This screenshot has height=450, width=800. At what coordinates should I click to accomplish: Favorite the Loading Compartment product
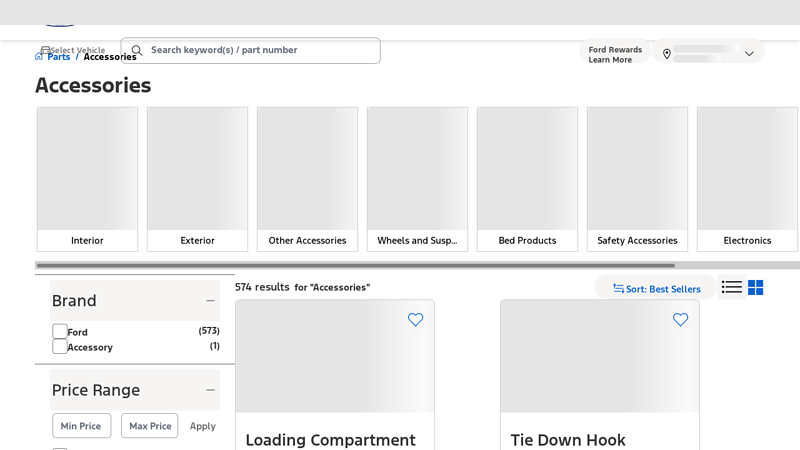[x=415, y=320]
